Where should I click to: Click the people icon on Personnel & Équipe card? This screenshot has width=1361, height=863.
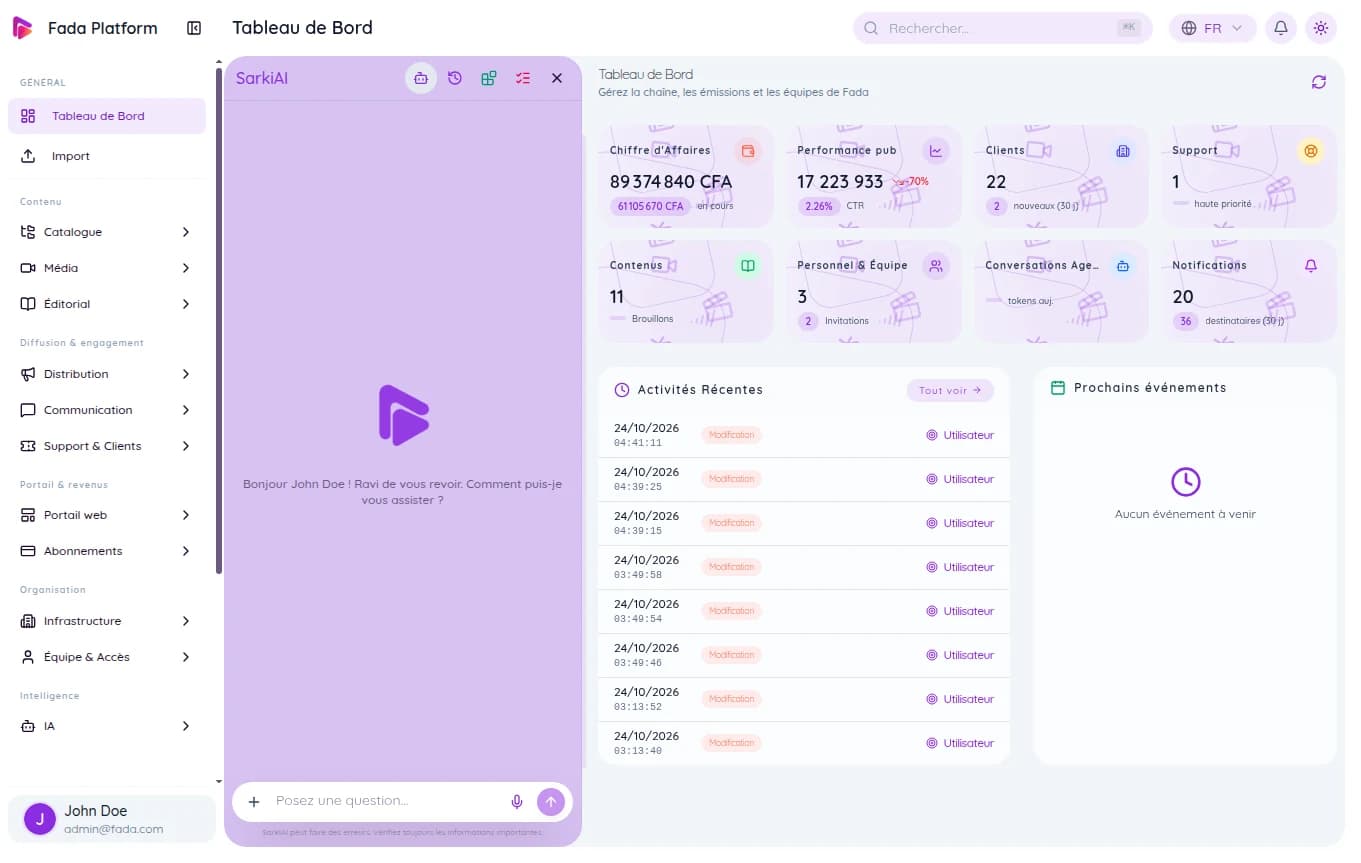tap(936, 266)
